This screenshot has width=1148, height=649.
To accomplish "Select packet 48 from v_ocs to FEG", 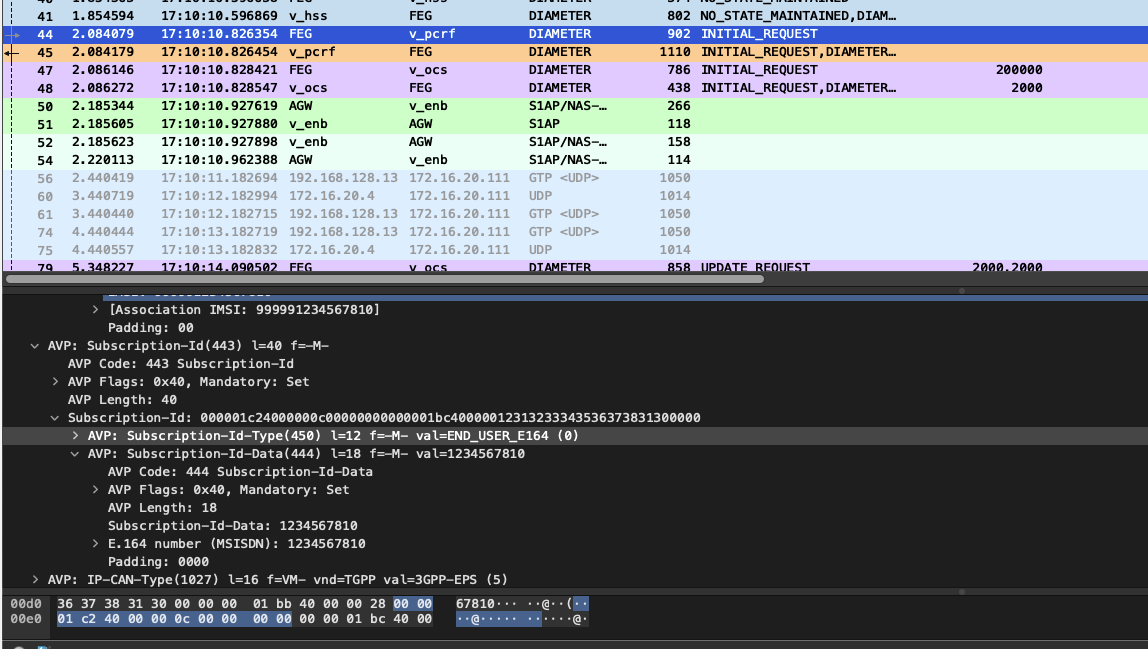I will click(x=400, y=87).
